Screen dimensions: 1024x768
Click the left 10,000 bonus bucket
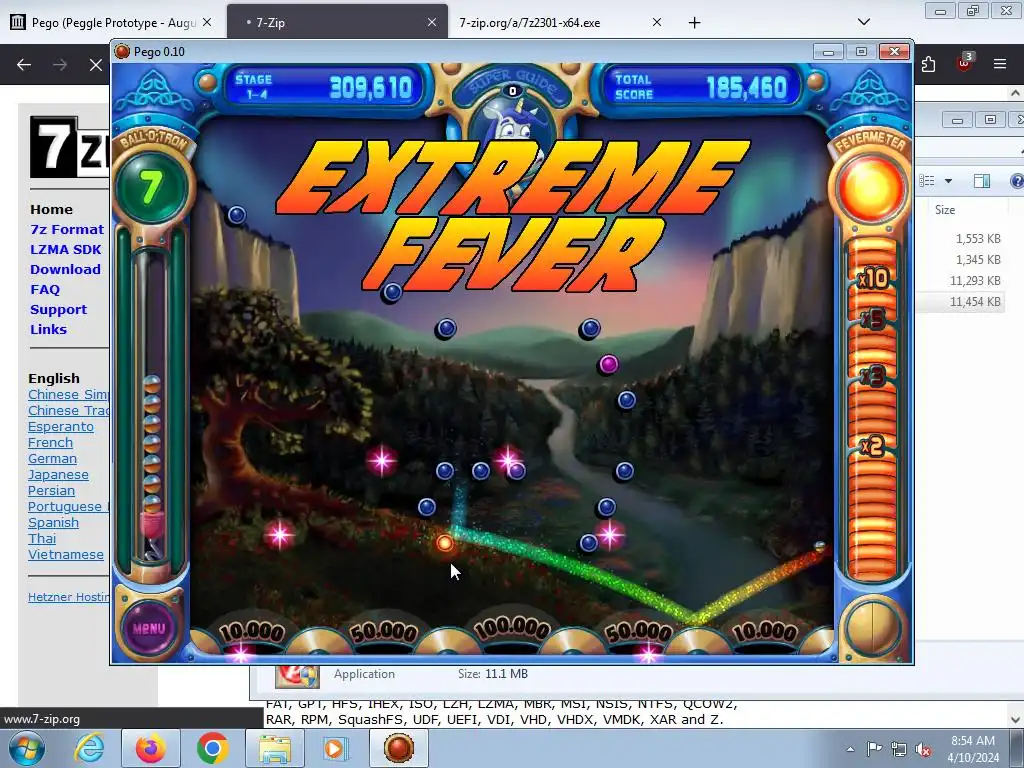(251, 633)
